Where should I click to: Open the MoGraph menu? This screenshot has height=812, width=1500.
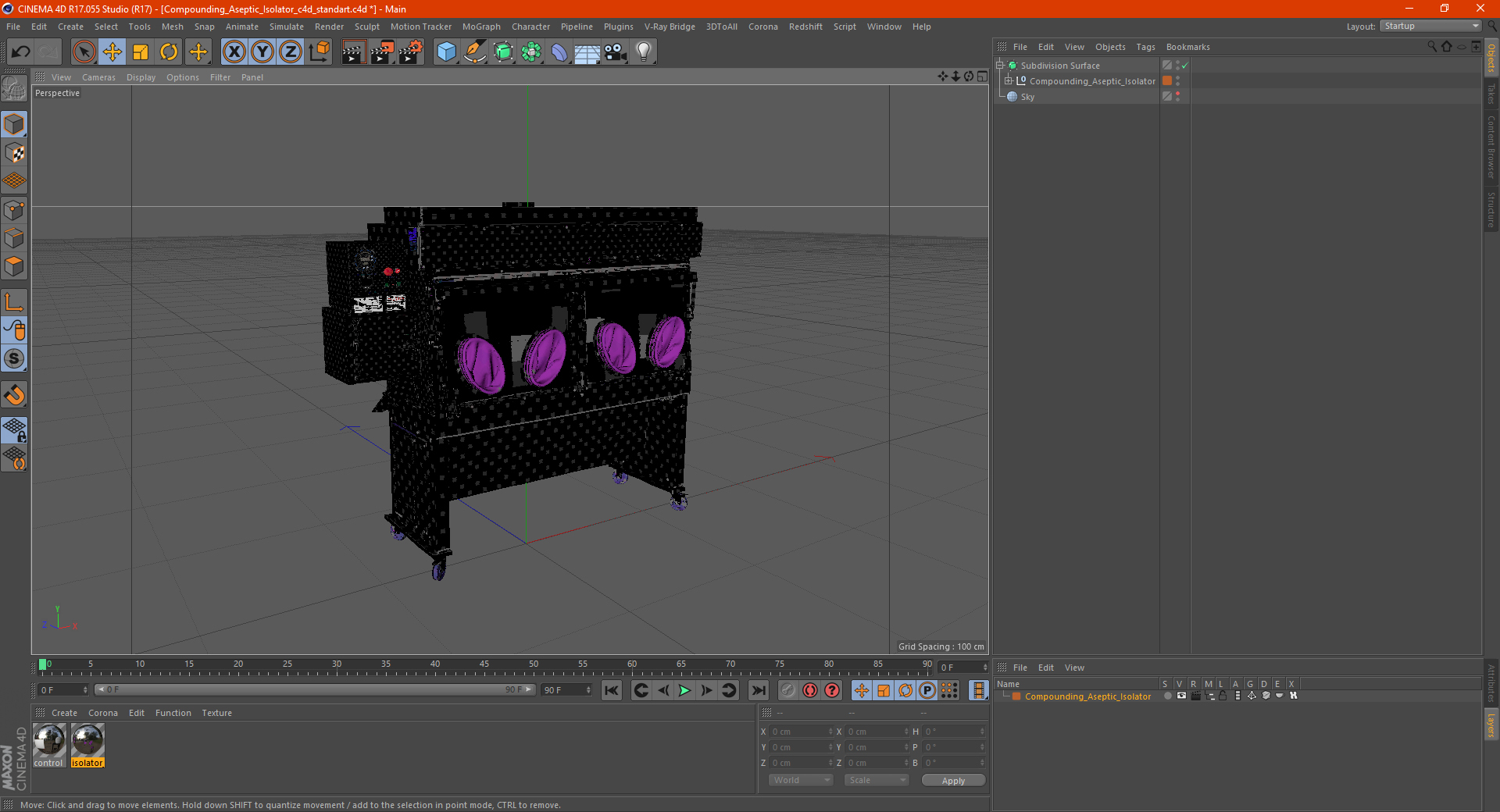coord(481,27)
